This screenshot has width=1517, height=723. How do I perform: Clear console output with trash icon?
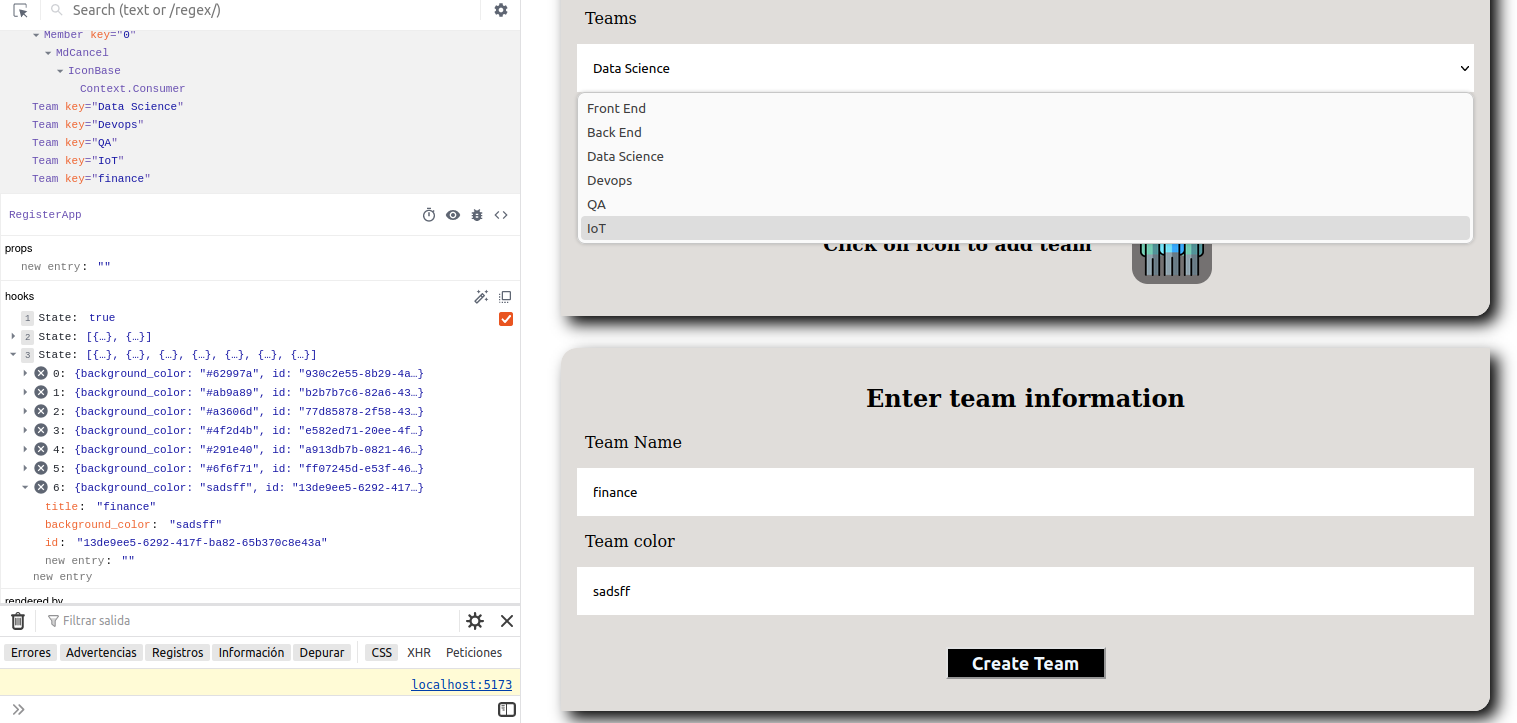point(18,621)
